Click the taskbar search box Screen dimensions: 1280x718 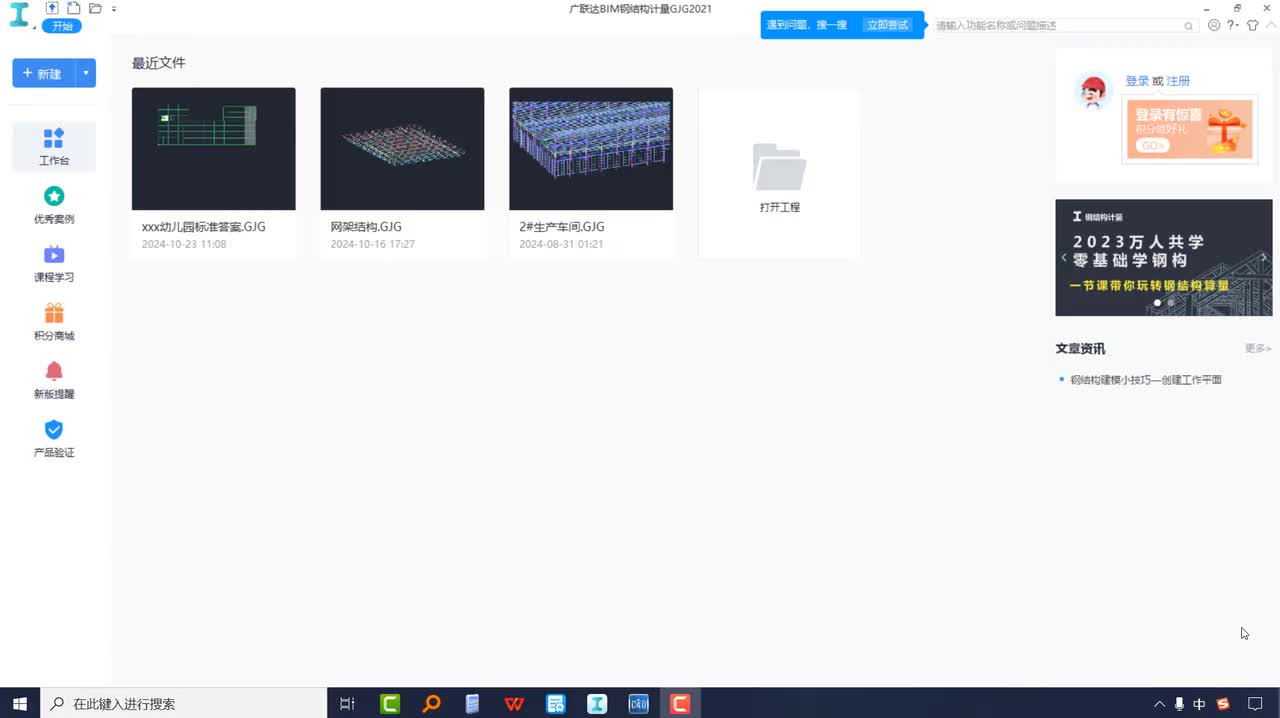[183, 704]
